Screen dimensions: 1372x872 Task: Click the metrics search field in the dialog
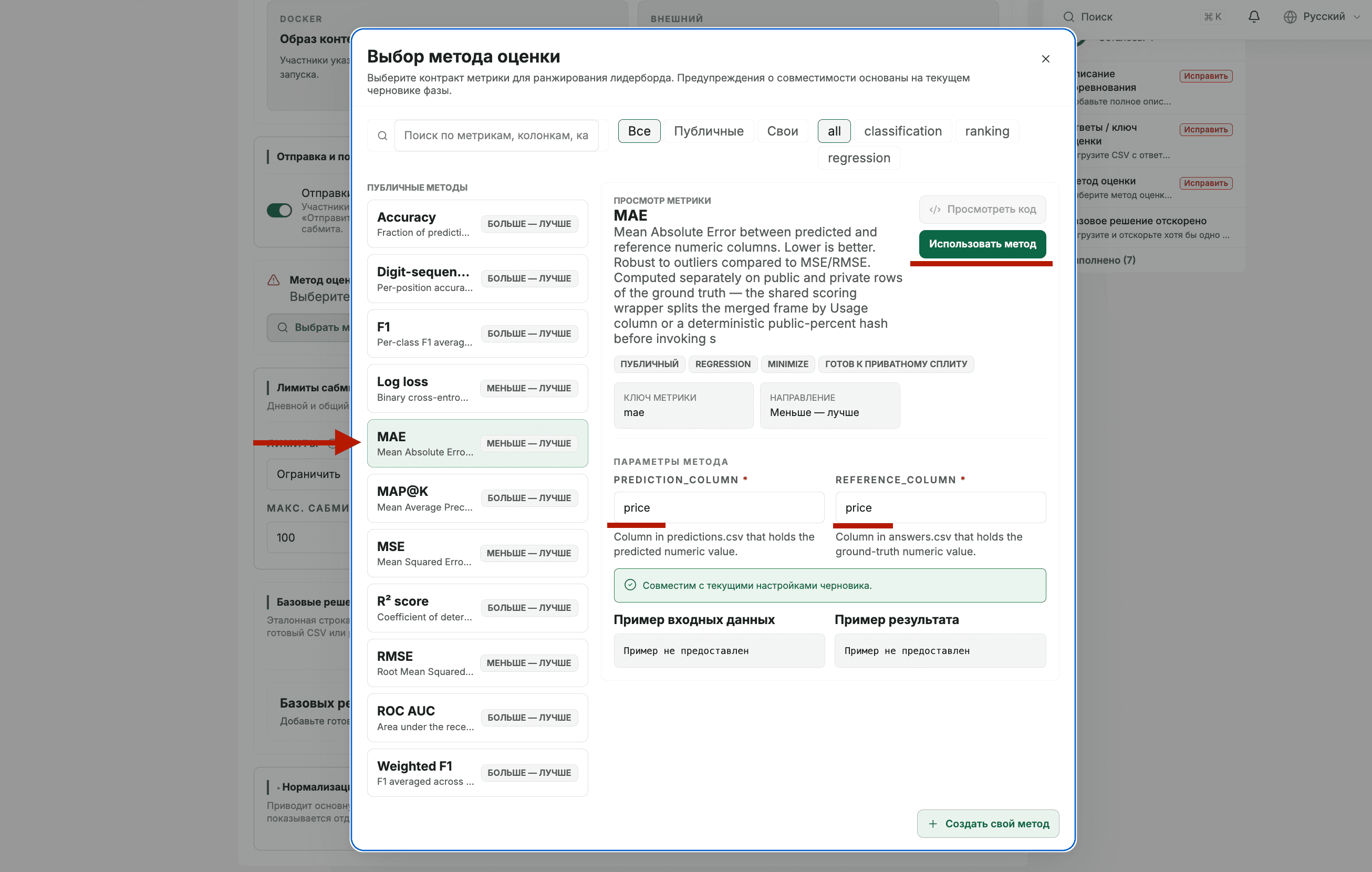click(x=496, y=136)
